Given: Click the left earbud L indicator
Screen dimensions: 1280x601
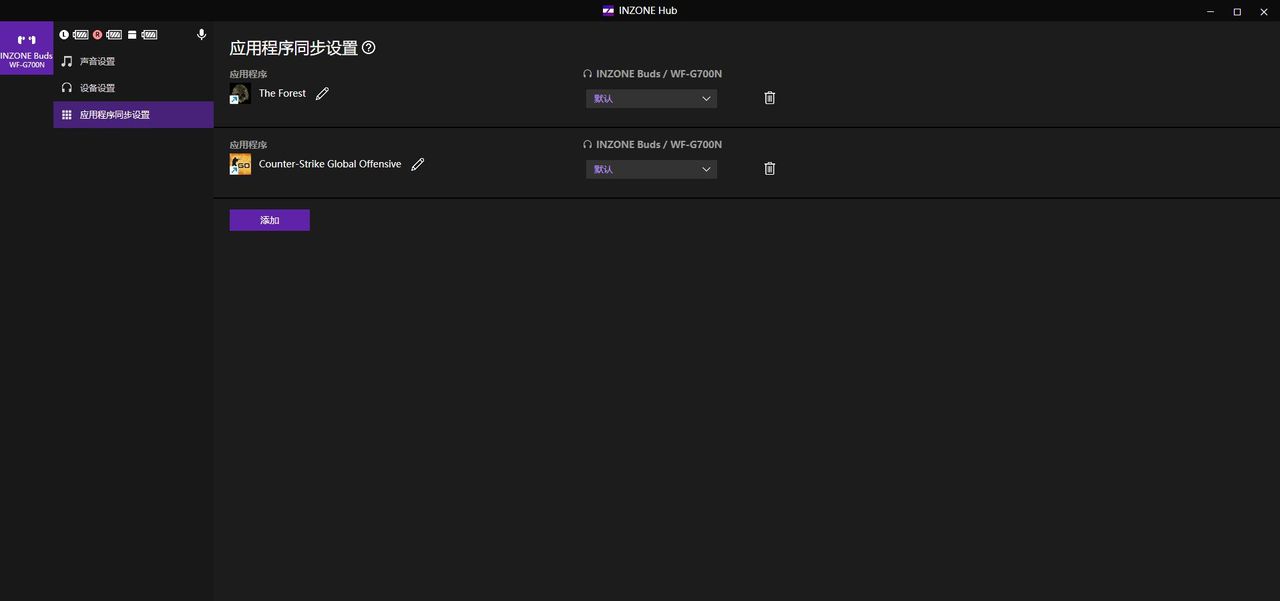Looking at the screenshot, I should click(64, 35).
